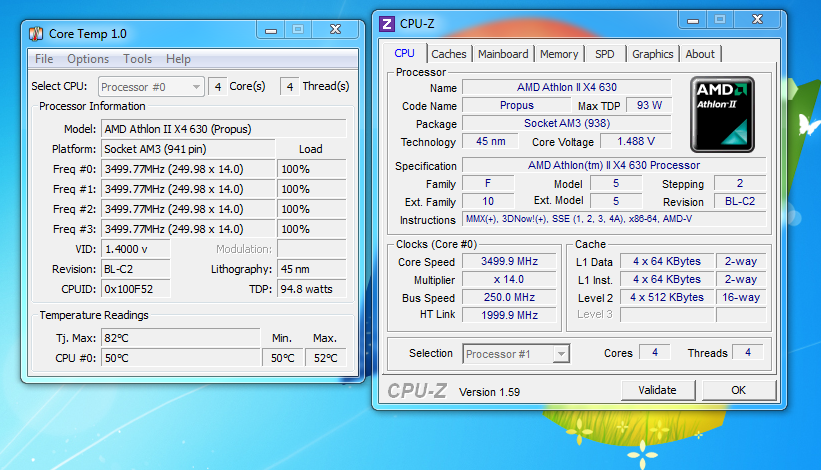This screenshot has height=470, width=821.
Task: Click the CPU #0 temperature 50°C field
Action: [181, 358]
